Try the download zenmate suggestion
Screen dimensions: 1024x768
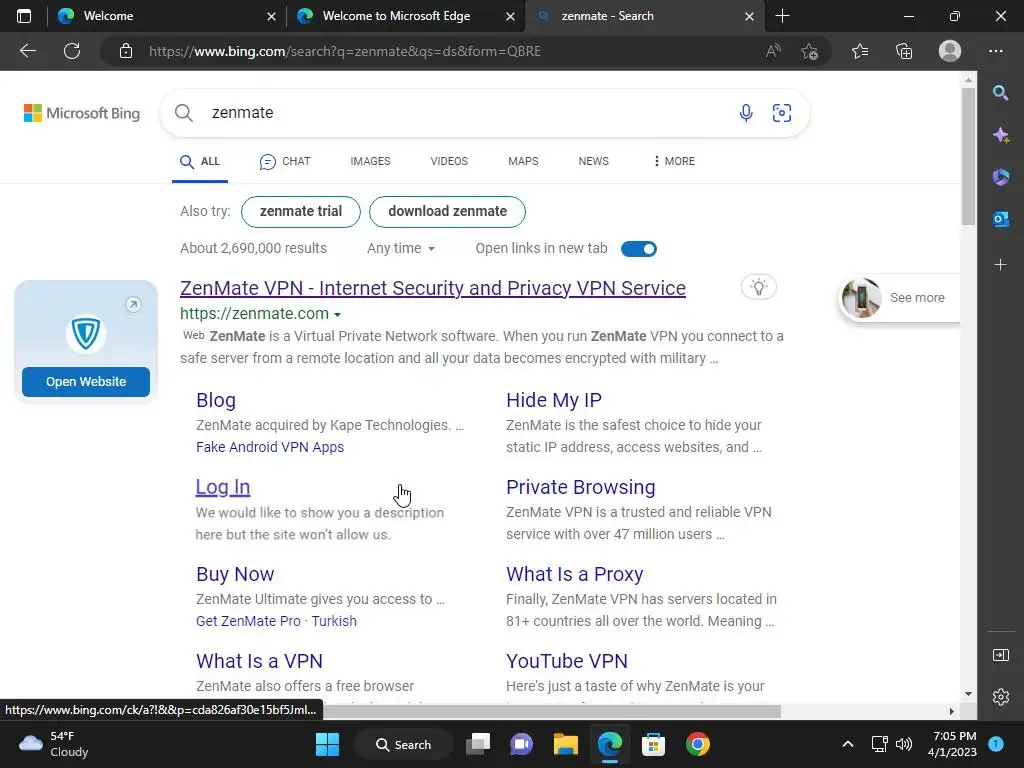tap(447, 212)
